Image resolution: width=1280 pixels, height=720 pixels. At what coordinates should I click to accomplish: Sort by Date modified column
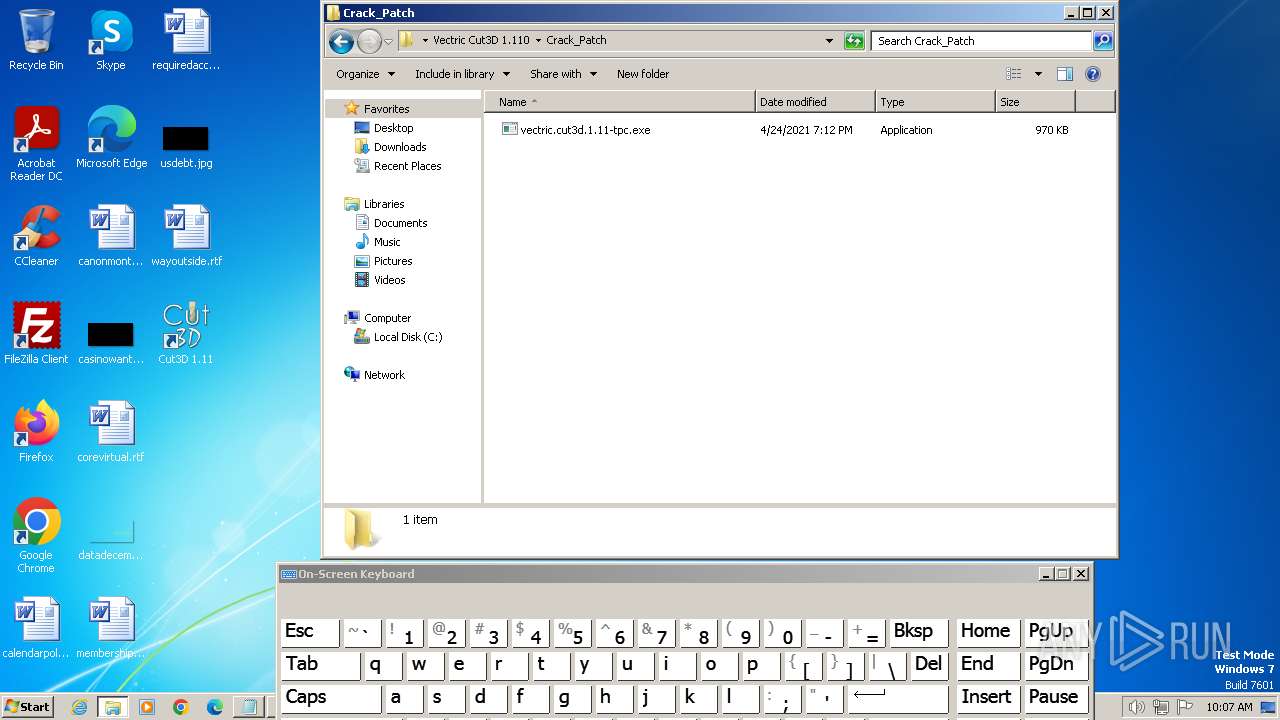pos(815,102)
